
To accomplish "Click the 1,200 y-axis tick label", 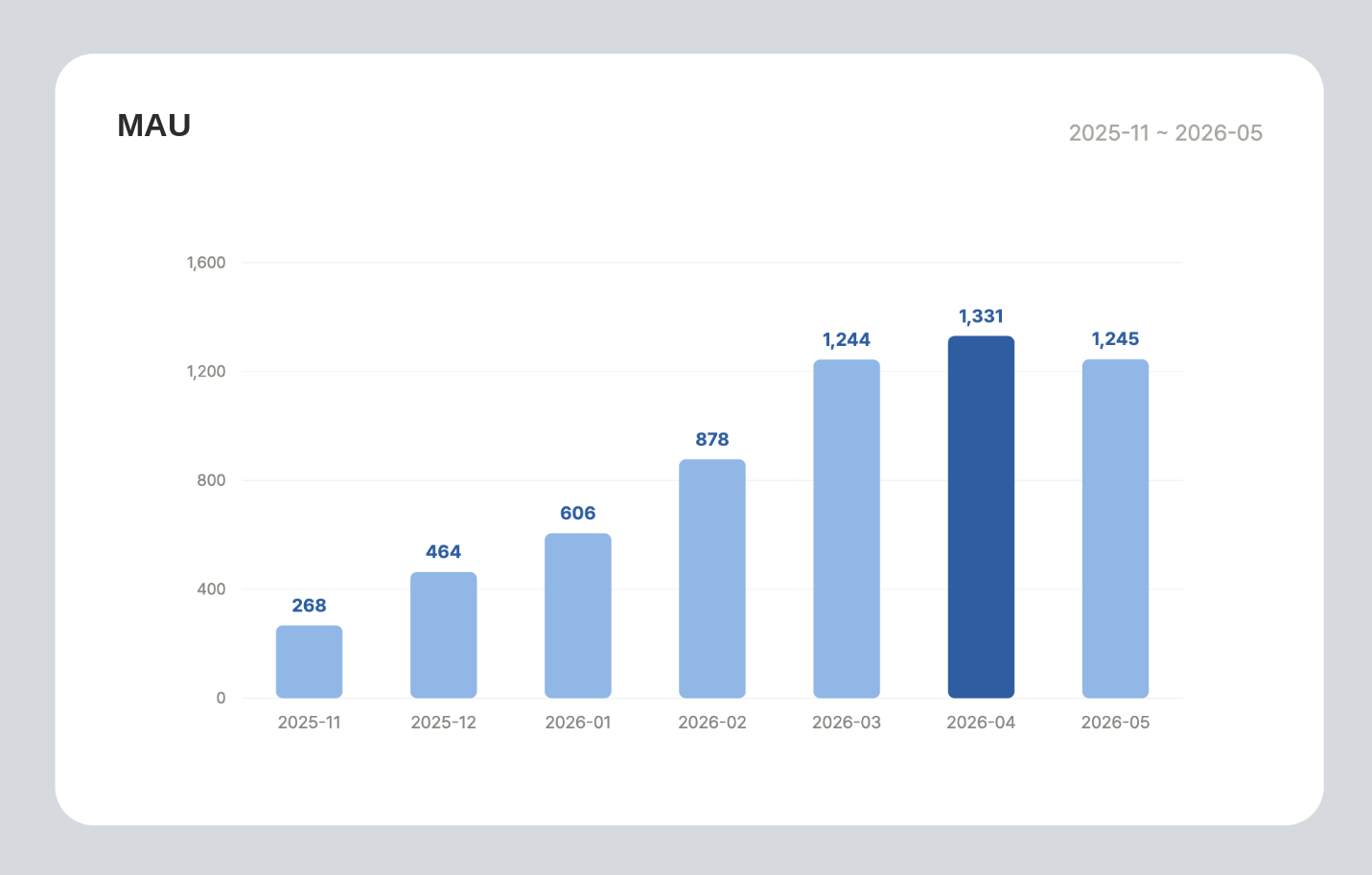I will click(206, 372).
